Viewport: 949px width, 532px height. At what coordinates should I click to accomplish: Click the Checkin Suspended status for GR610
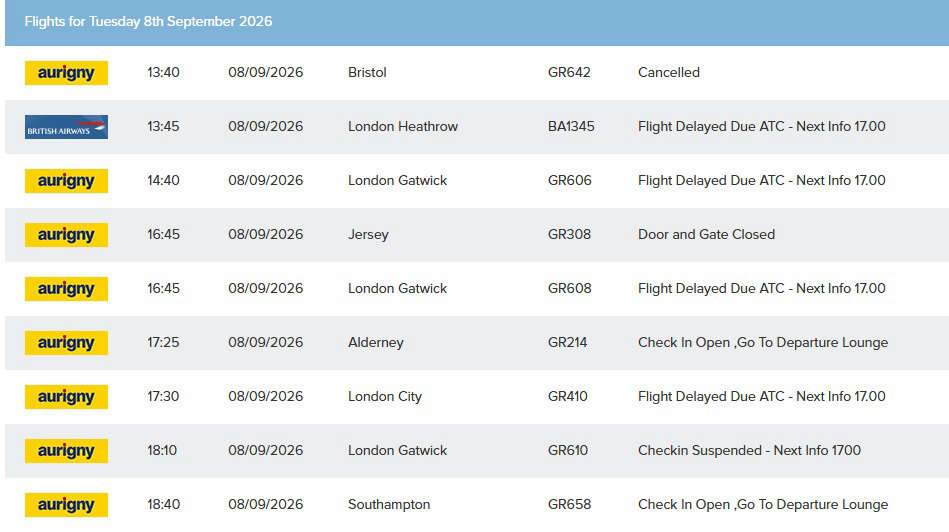749,450
